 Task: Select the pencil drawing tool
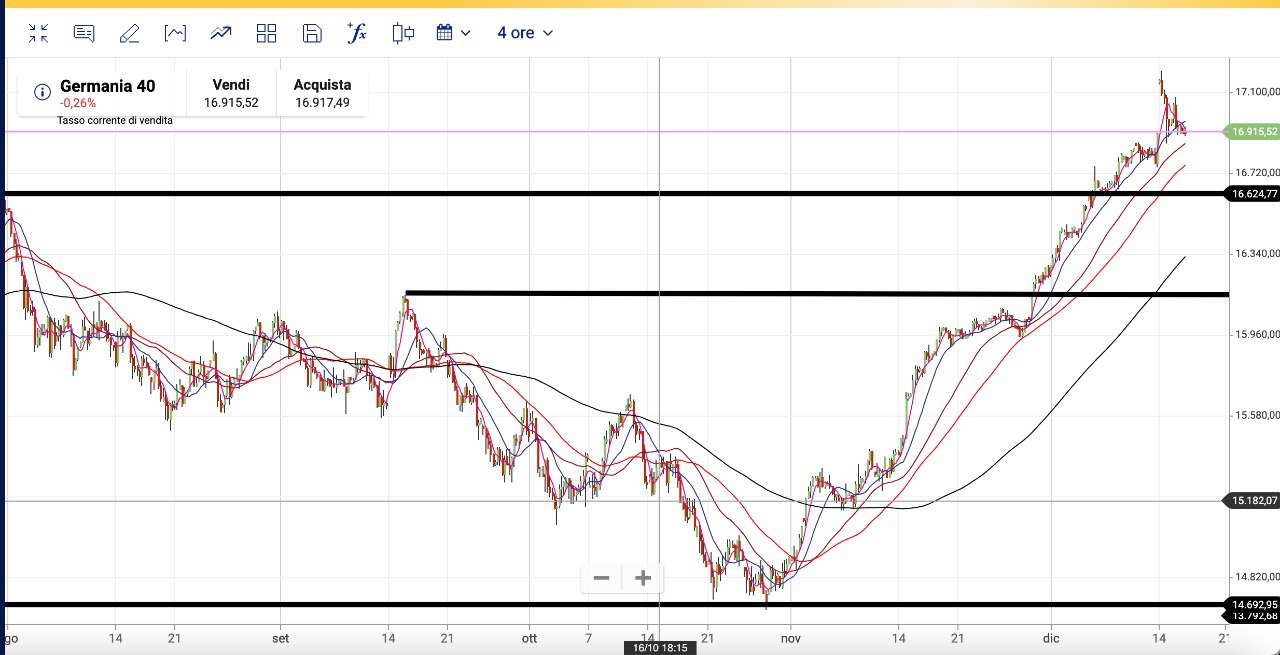coord(129,33)
